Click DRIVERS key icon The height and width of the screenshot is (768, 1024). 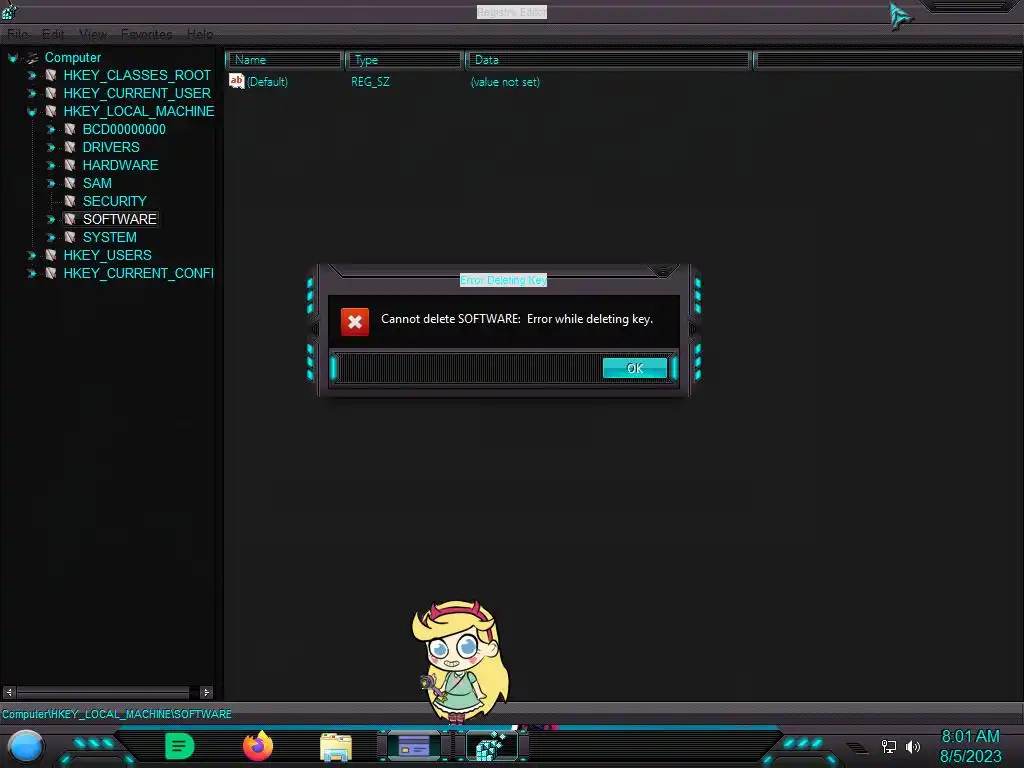pyautogui.click(x=70, y=148)
